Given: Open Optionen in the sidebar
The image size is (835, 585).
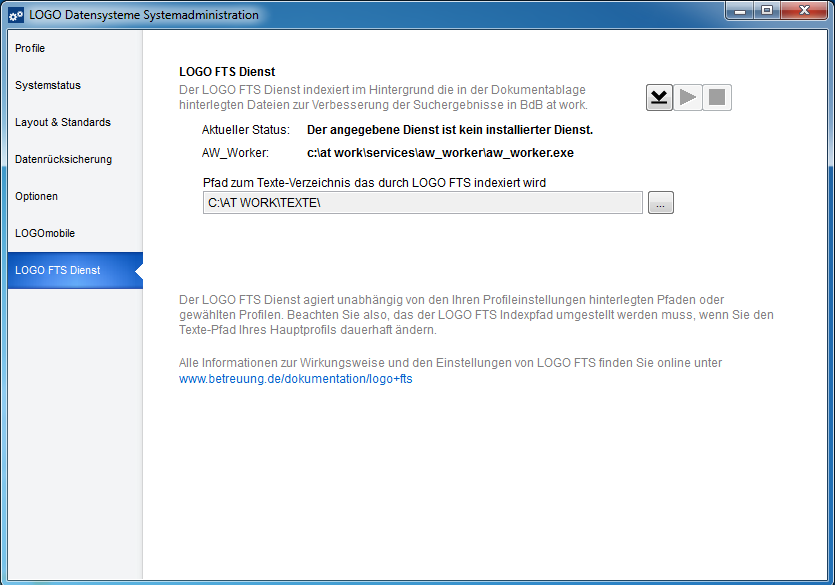Looking at the screenshot, I should tap(75, 196).
